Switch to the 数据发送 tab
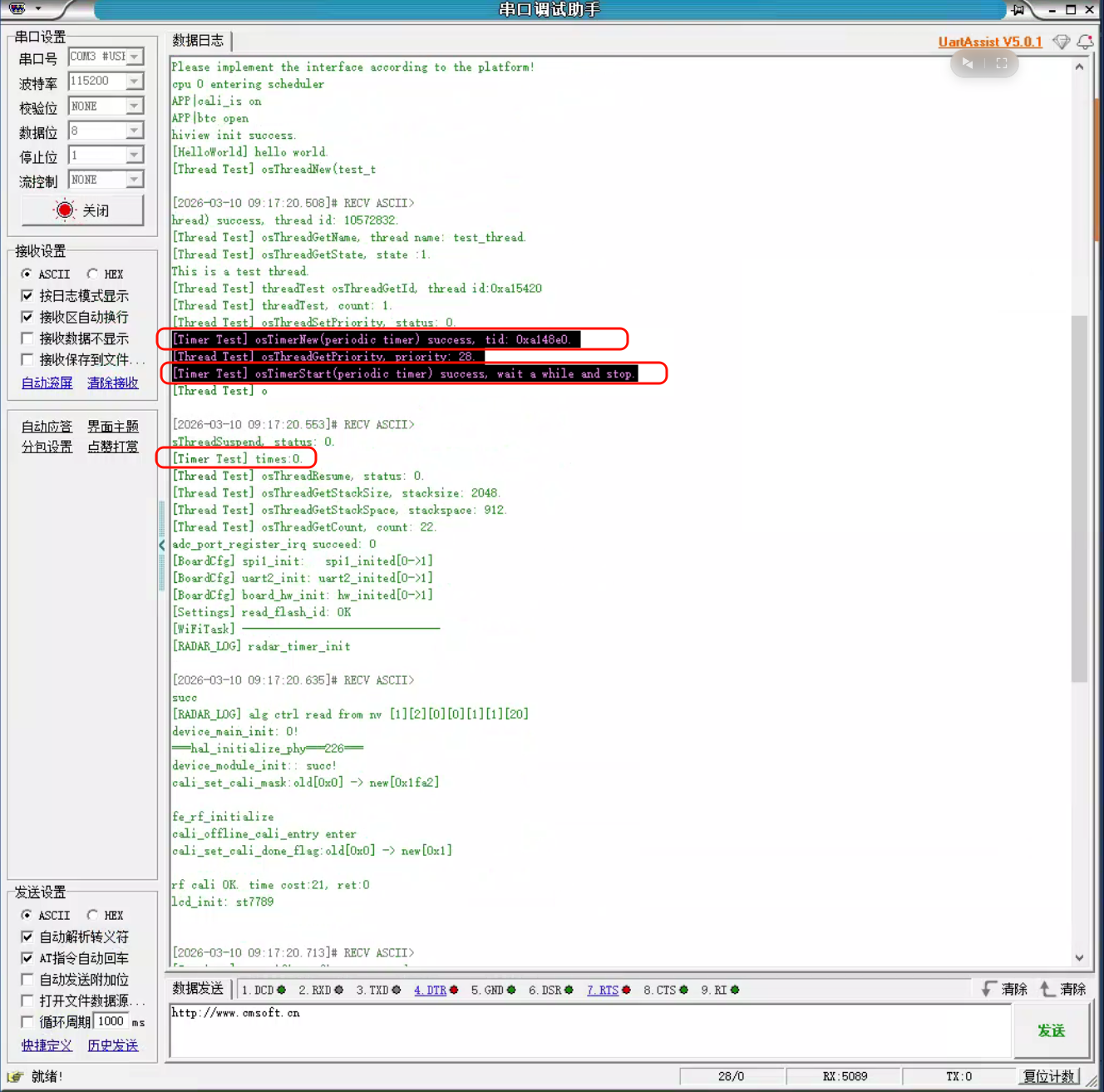1104x1092 pixels. click(x=198, y=988)
